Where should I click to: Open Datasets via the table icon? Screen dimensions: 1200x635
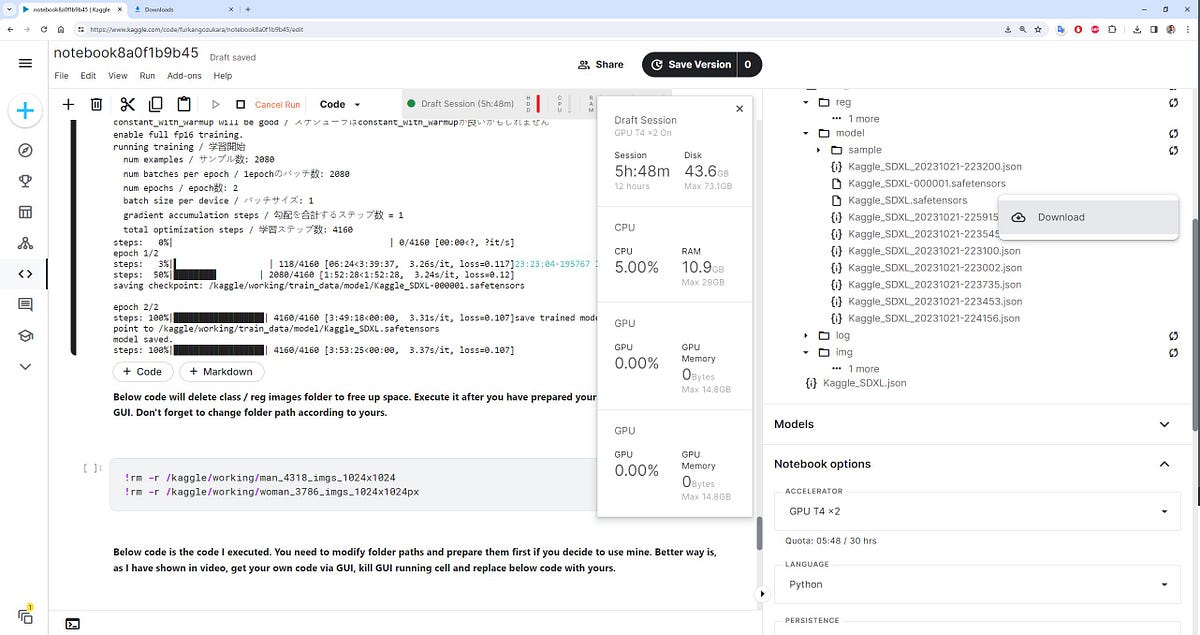(x=25, y=212)
